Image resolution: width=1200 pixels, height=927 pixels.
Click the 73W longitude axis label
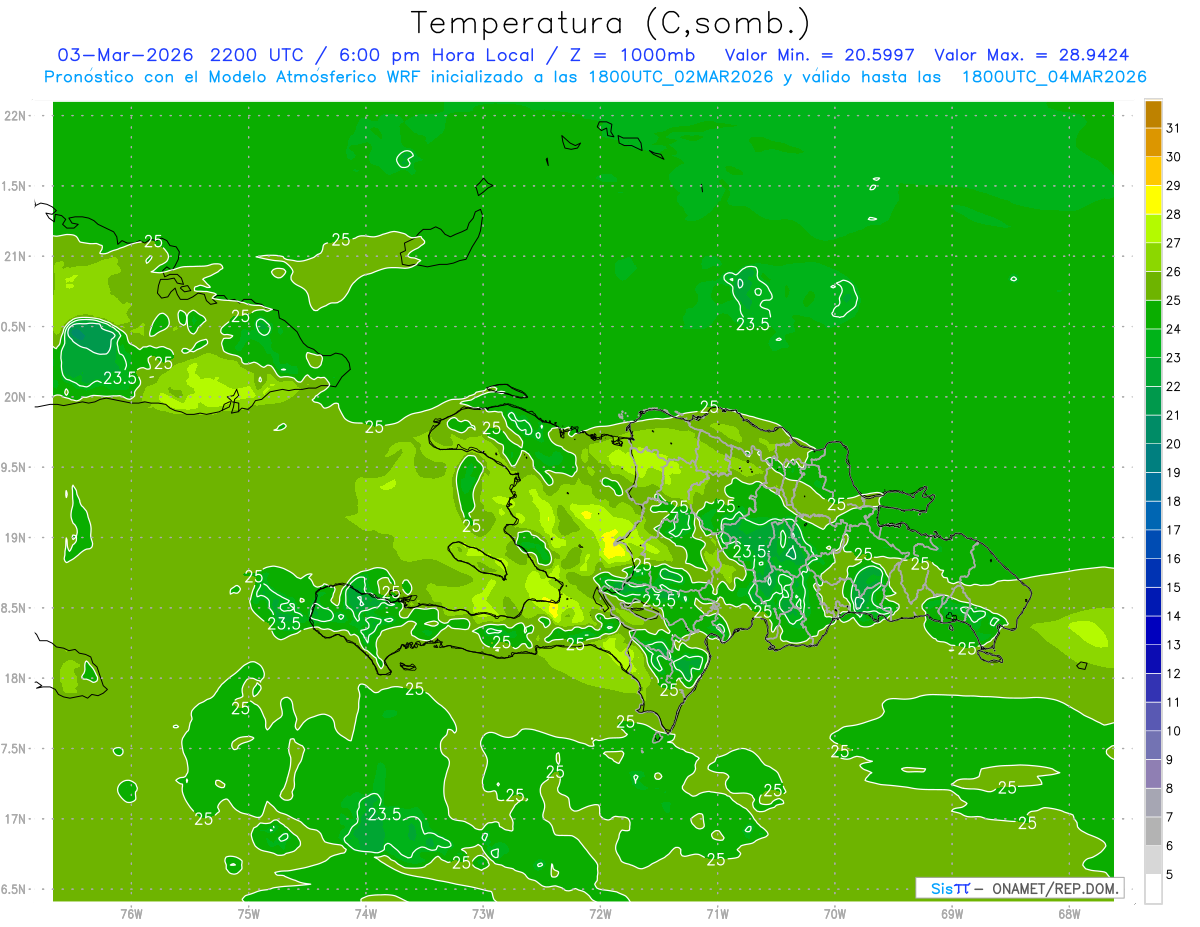pos(483,912)
